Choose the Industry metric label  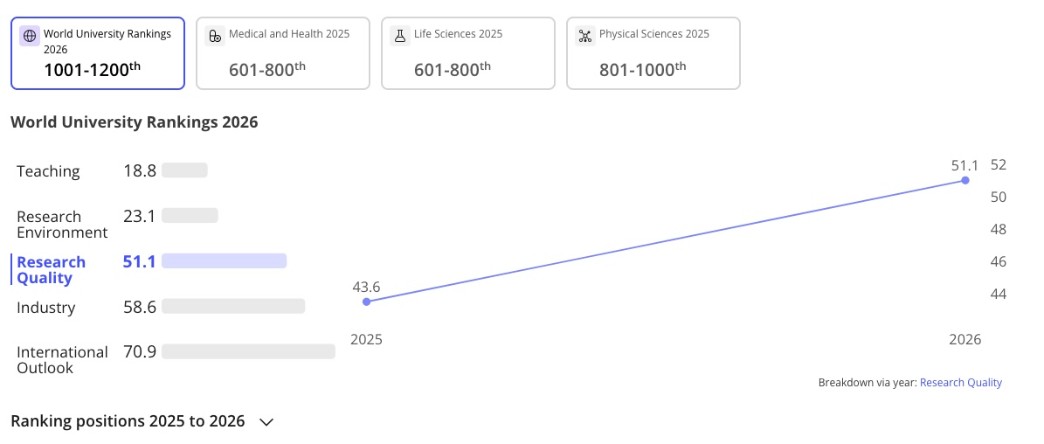tap(46, 307)
